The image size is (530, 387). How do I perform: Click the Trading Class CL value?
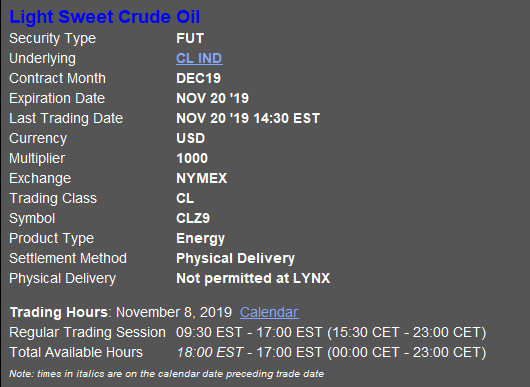click(x=185, y=198)
